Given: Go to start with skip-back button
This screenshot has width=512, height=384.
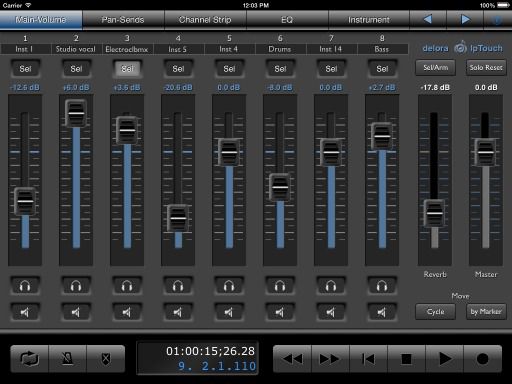Looking at the screenshot, I should (x=368, y=359).
